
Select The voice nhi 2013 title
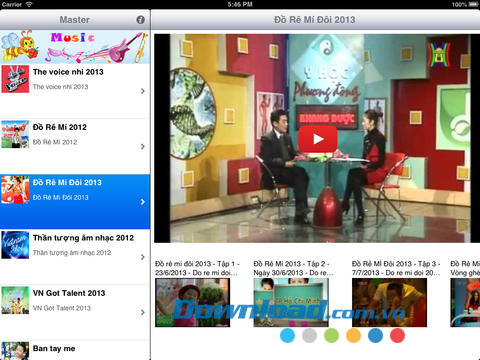click(68, 72)
